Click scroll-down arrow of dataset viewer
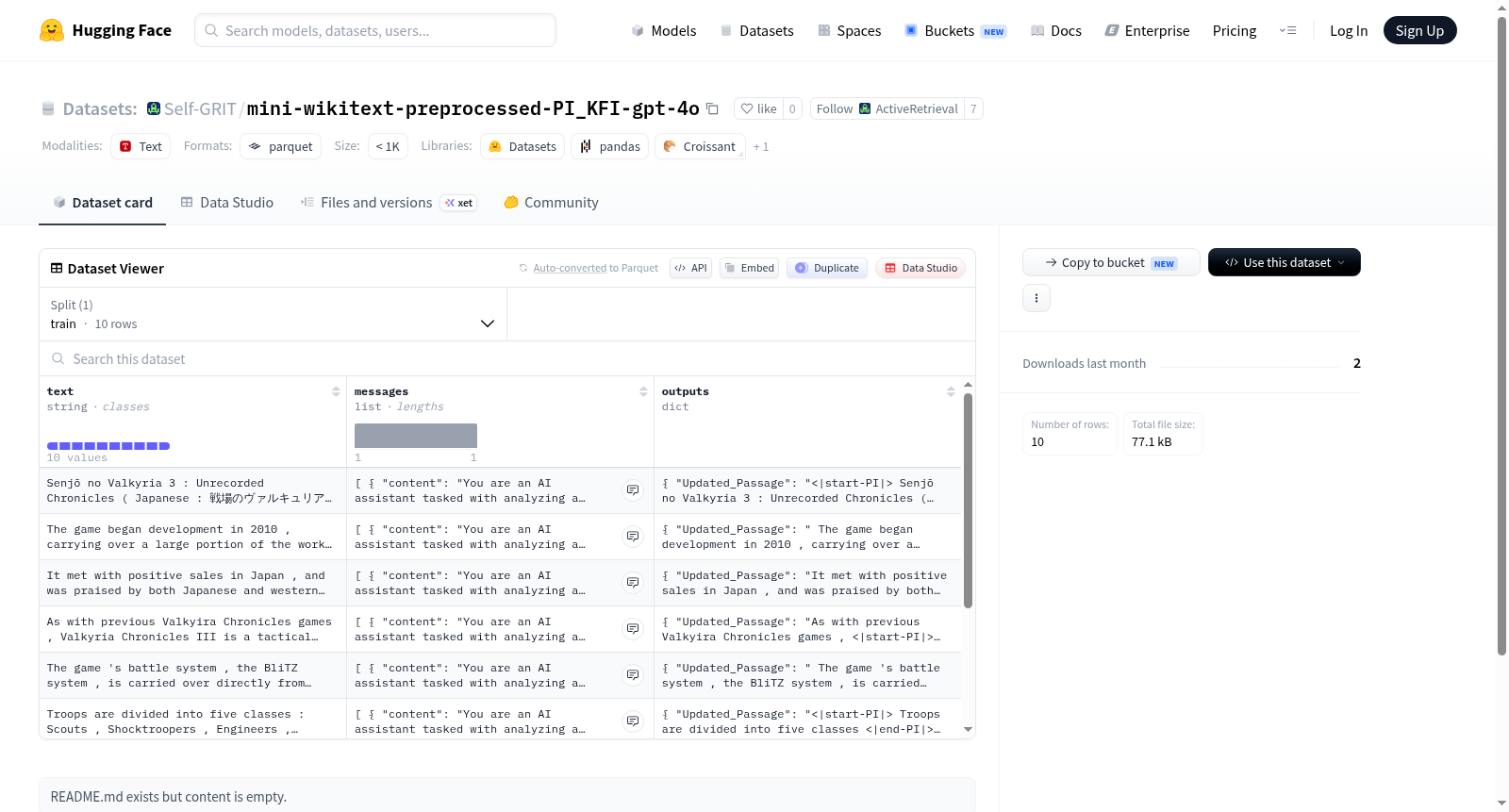 tap(968, 729)
